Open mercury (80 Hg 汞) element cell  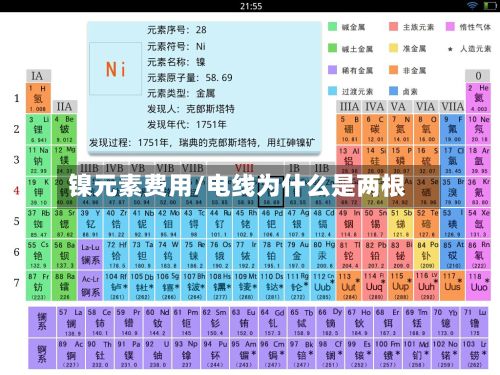pyautogui.click(x=323, y=255)
